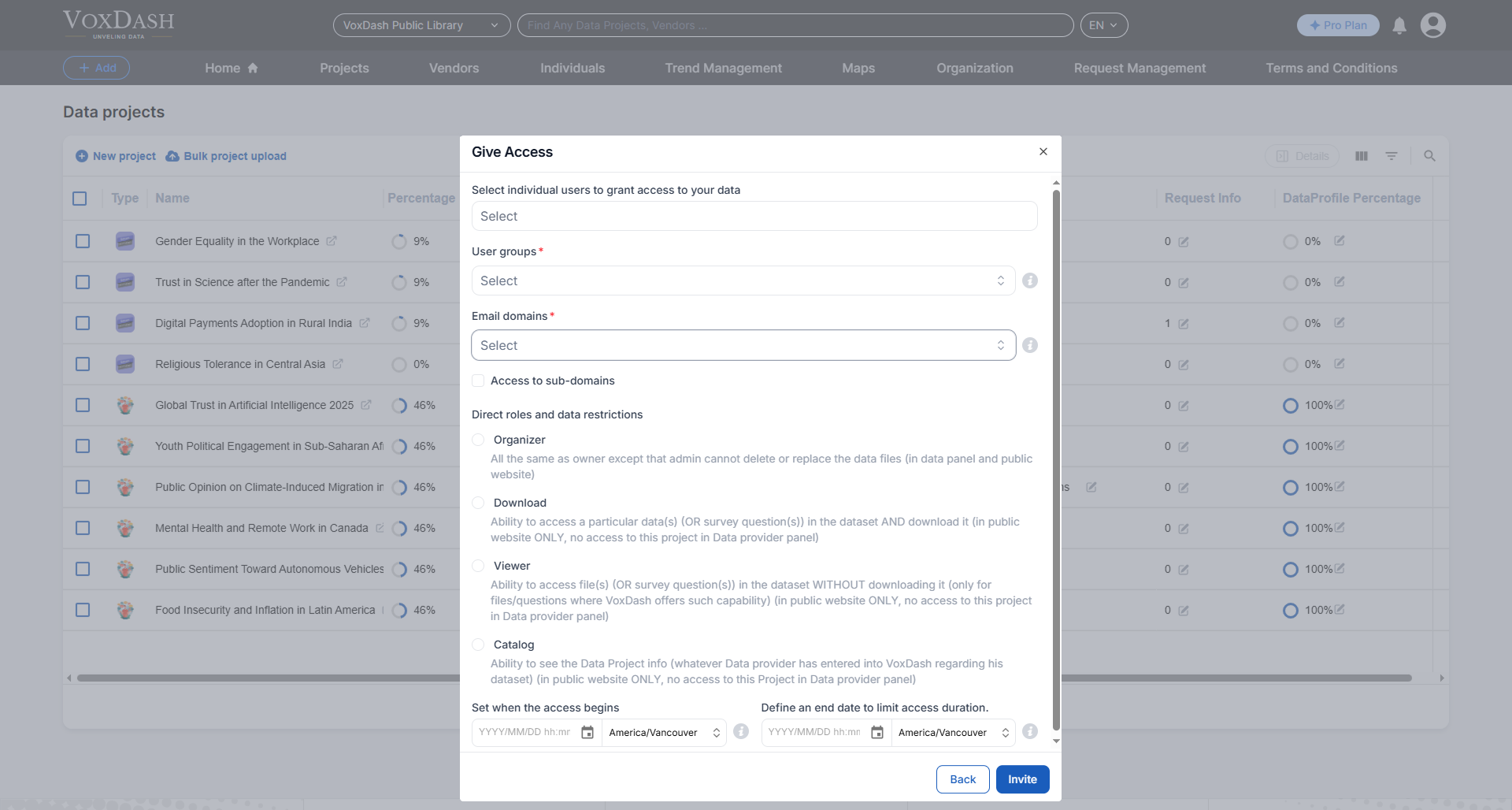Edit DataProfile percentage for Food Insecurity row
This screenshot has height=810, width=1512.
[1340, 609]
